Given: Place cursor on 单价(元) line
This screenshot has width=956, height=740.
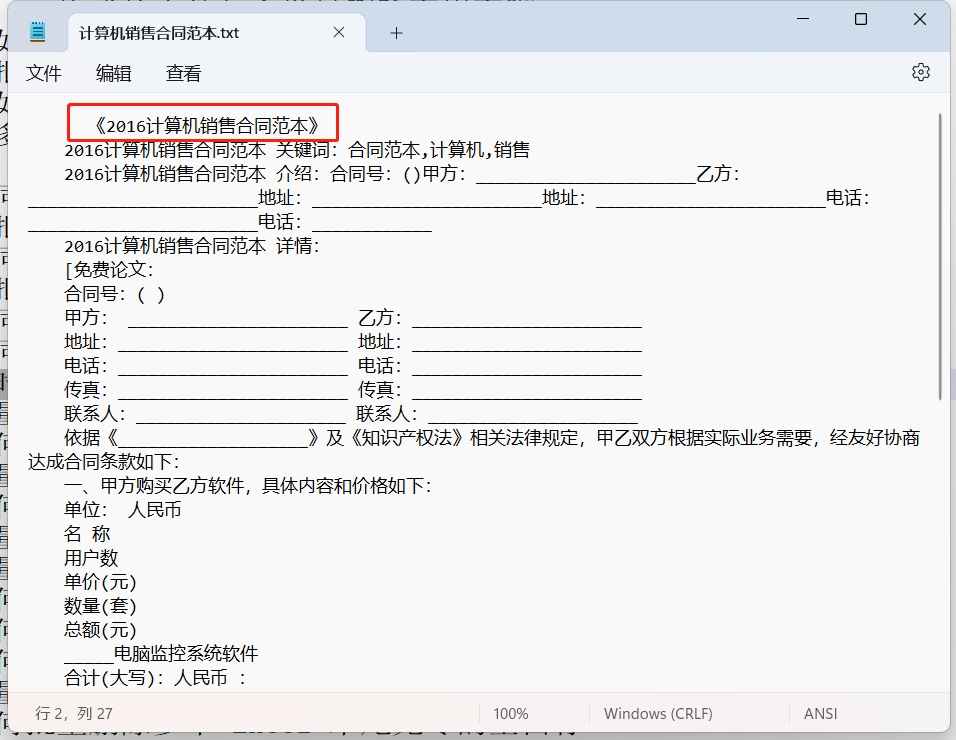Looking at the screenshot, I should click(100, 582).
